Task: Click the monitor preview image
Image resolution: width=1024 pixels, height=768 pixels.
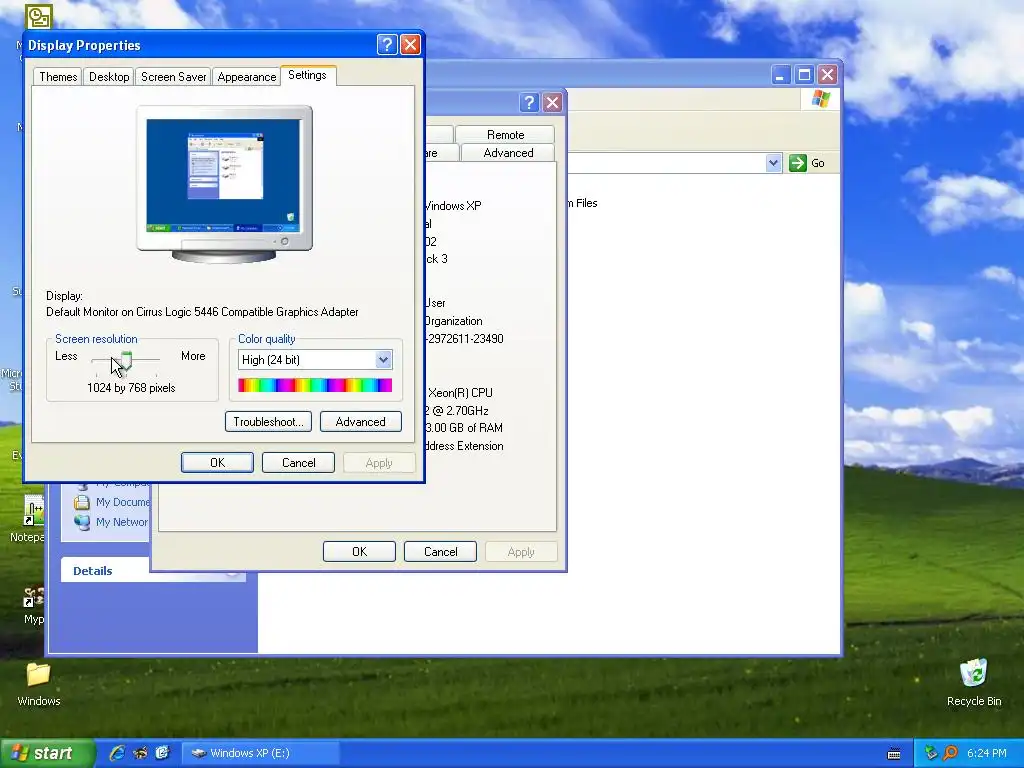Action: click(224, 184)
